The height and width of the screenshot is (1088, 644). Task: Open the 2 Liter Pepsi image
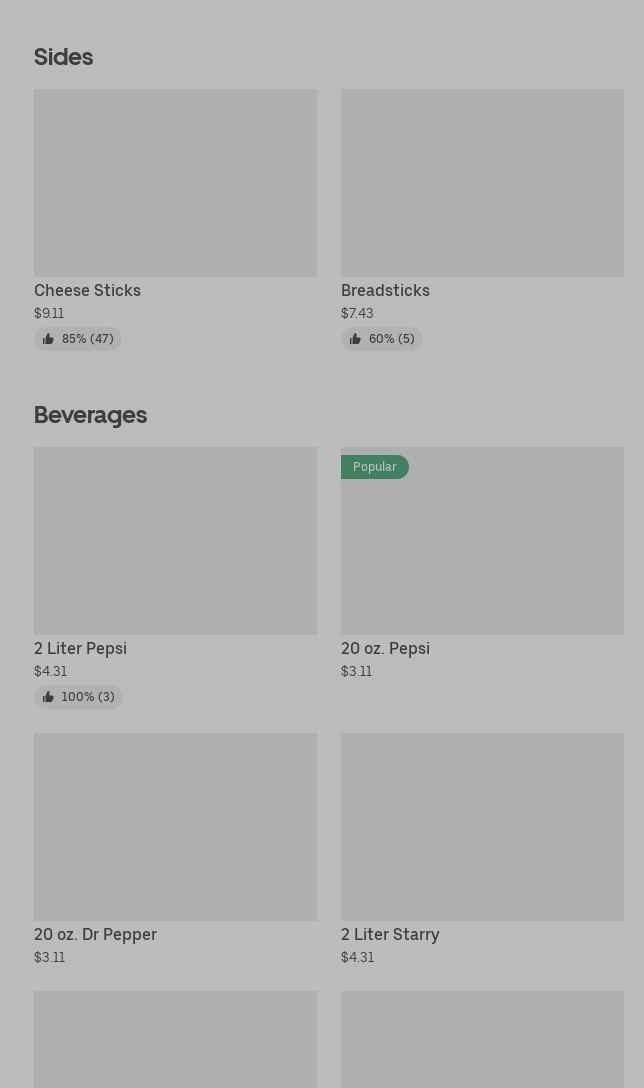pyautogui.click(x=176, y=541)
